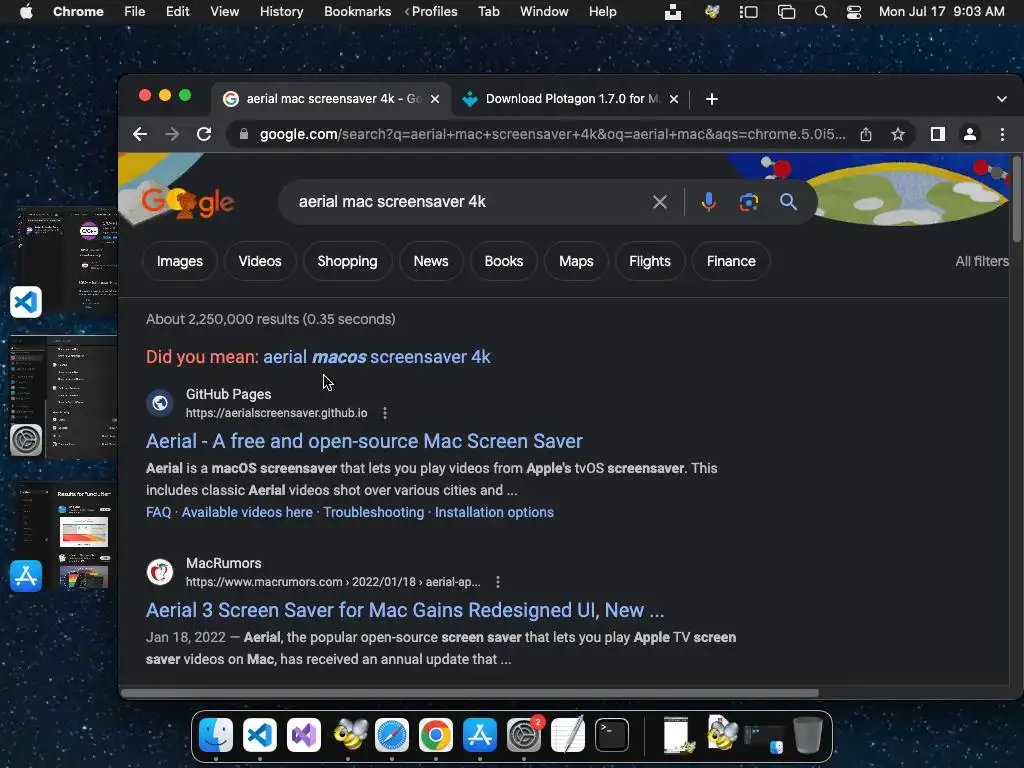Close the Download Plotagon tab
This screenshot has height=768, width=1024.
[674, 99]
